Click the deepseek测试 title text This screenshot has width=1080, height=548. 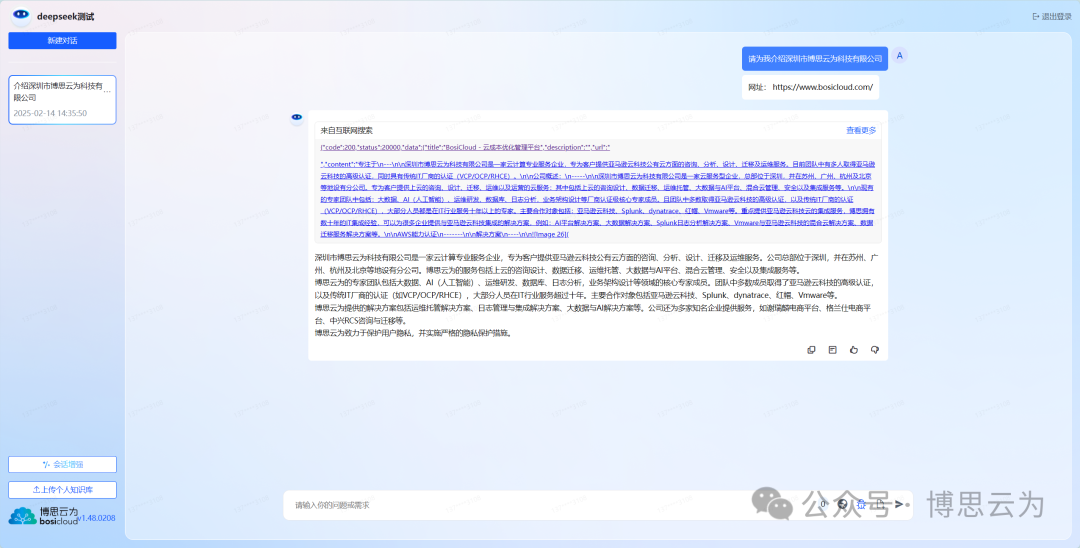(x=65, y=17)
